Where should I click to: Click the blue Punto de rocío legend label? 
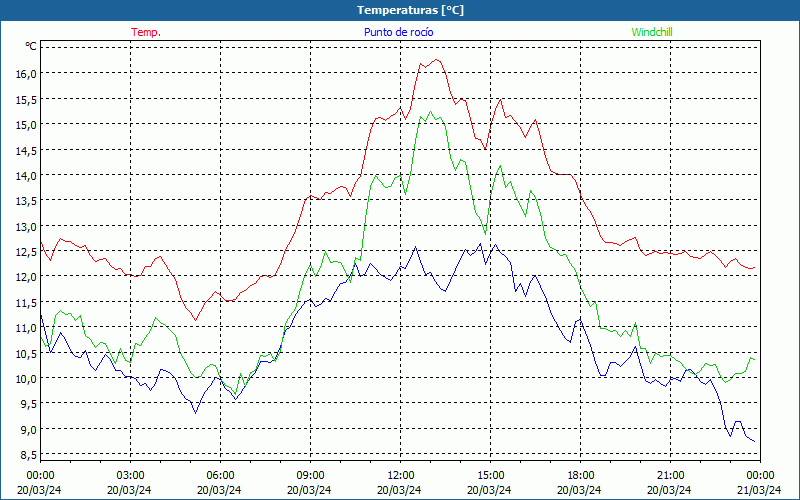(398, 32)
